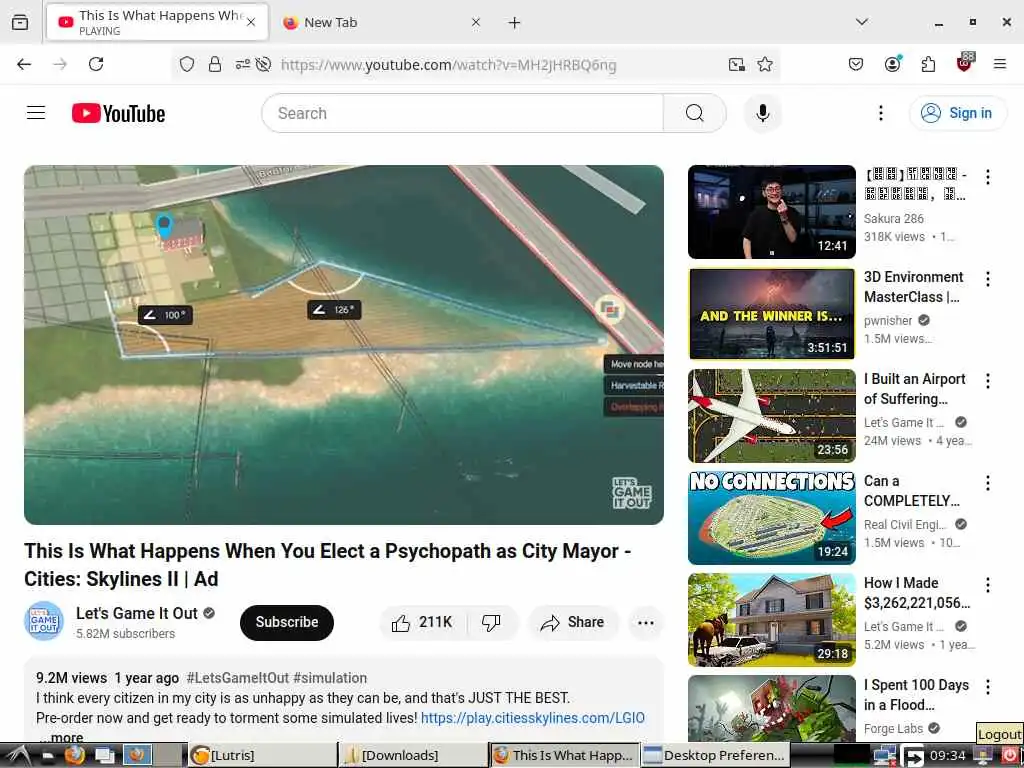Select the playing YouTube video tab
1024x768 pixels.
(157, 22)
